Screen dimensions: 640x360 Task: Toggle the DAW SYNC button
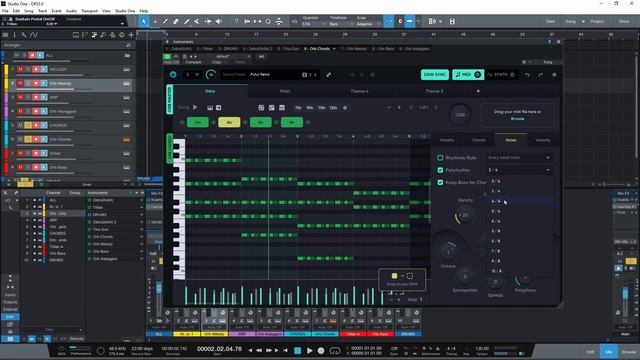point(435,75)
